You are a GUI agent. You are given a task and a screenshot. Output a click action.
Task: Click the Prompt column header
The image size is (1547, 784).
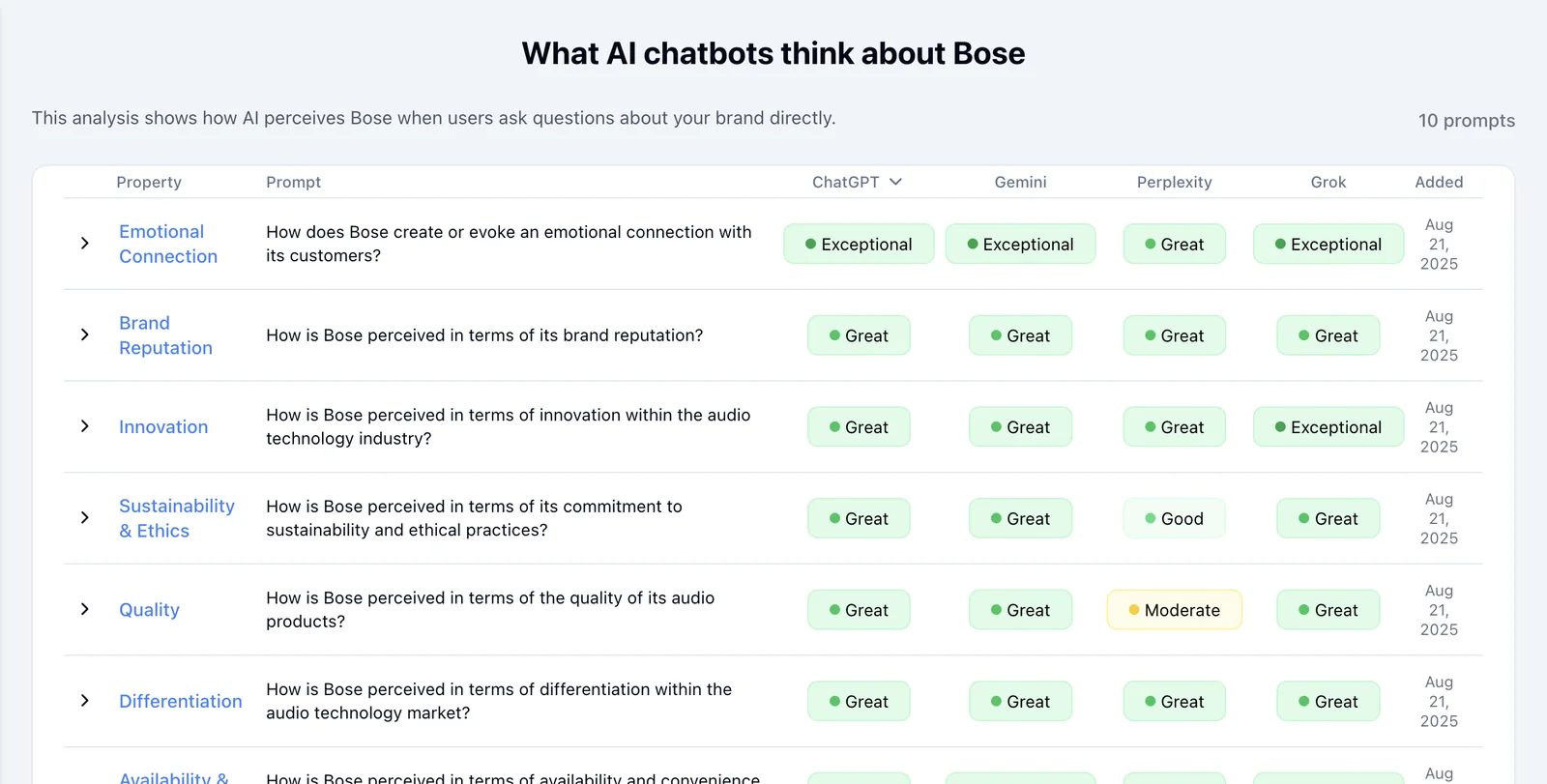click(x=294, y=182)
